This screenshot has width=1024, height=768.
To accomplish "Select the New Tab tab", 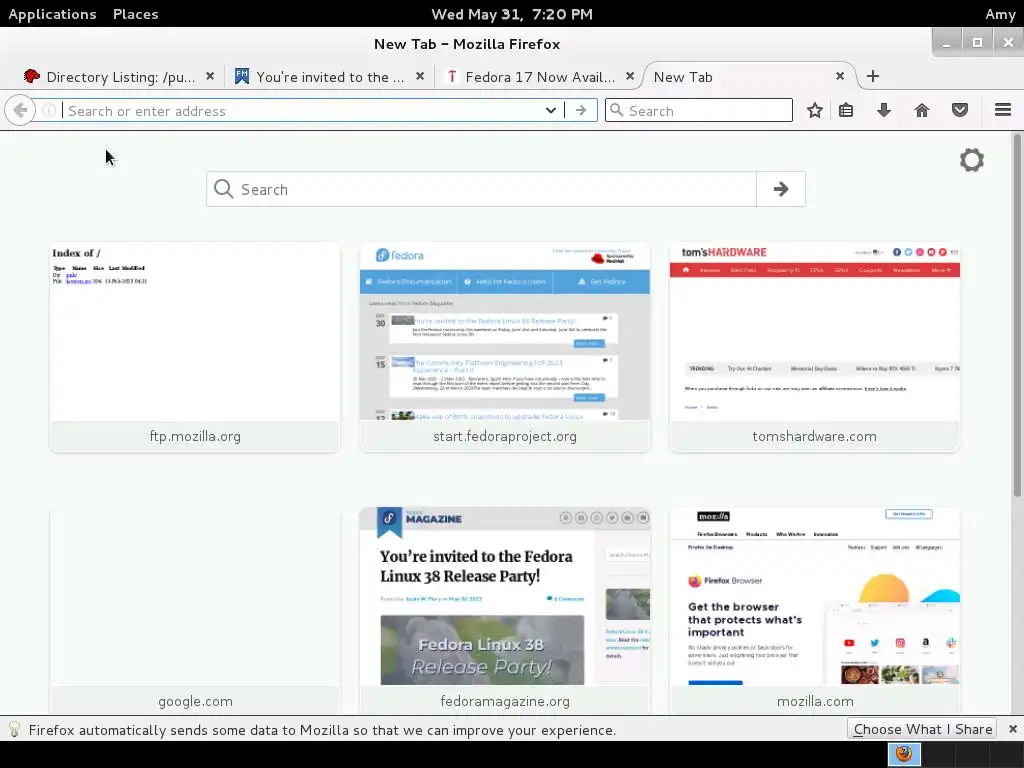I will 748,77.
